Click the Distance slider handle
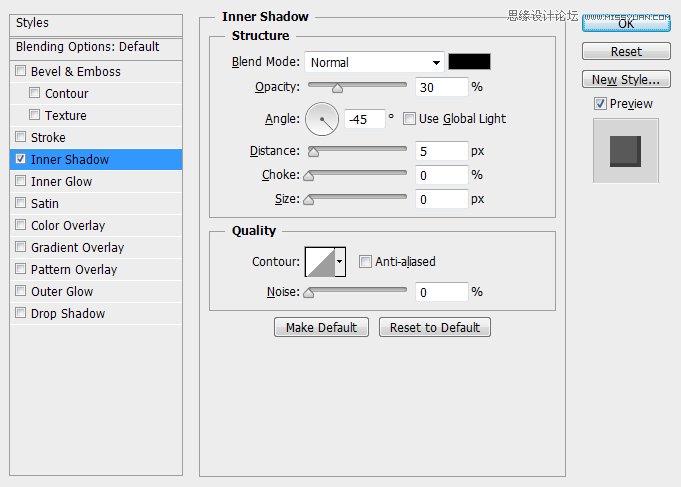This screenshot has height=487, width=681. [313, 152]
